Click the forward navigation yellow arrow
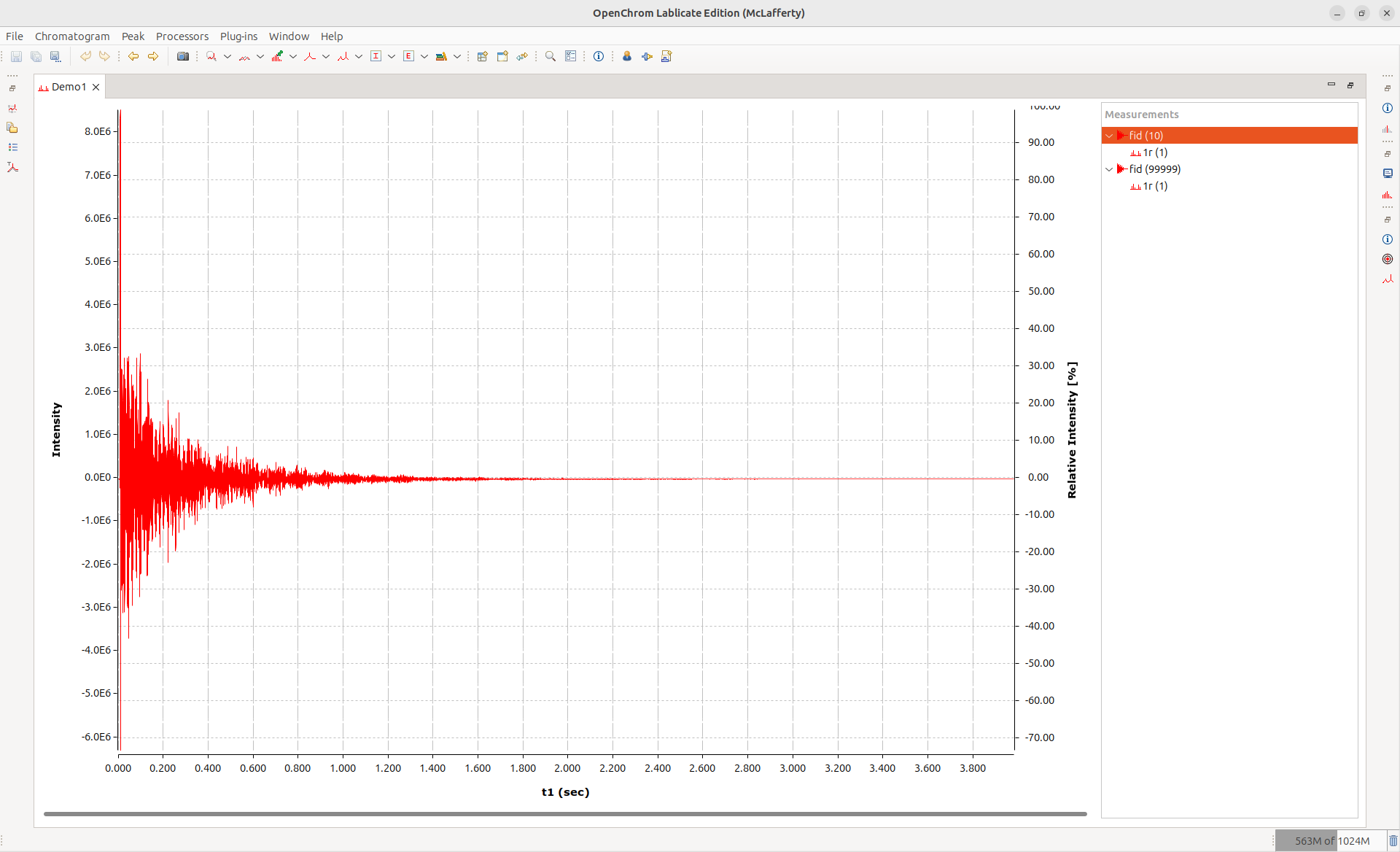The width and height of the screenshot is (1400, 852). (153, 56)
